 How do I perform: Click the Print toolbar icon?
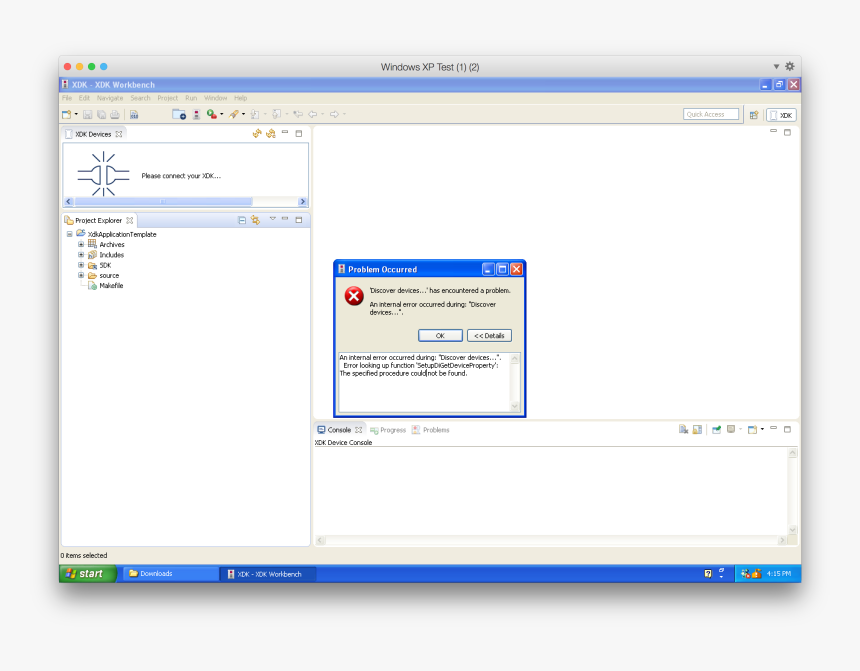[115, 114]
